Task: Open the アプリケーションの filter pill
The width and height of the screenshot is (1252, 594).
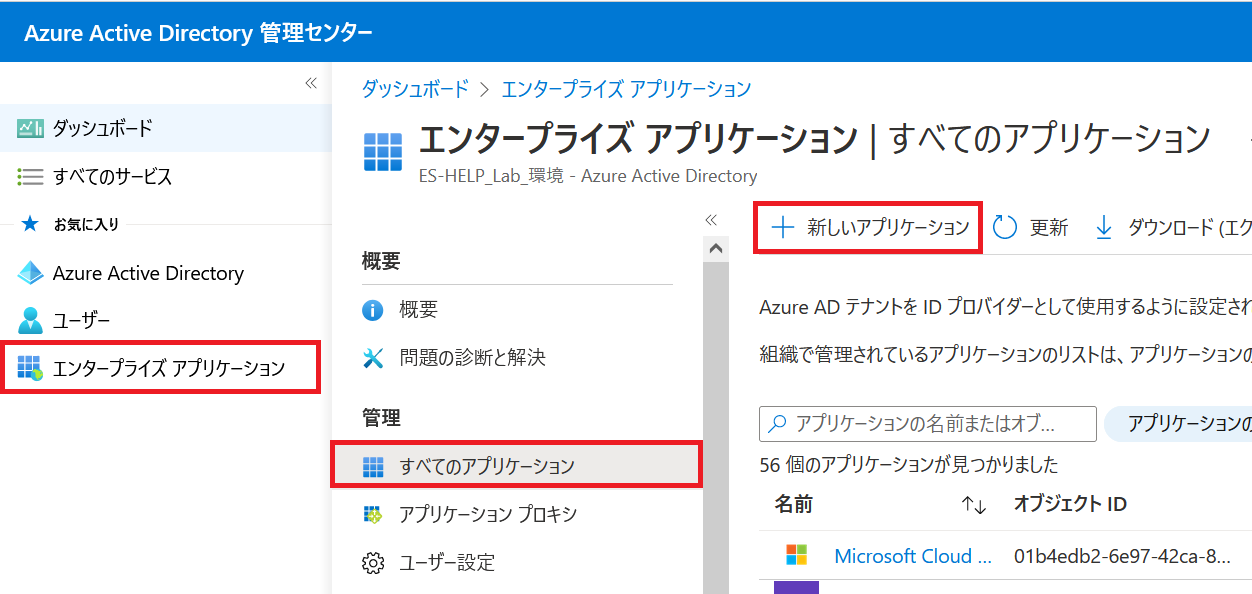Action: (1178, 423)
